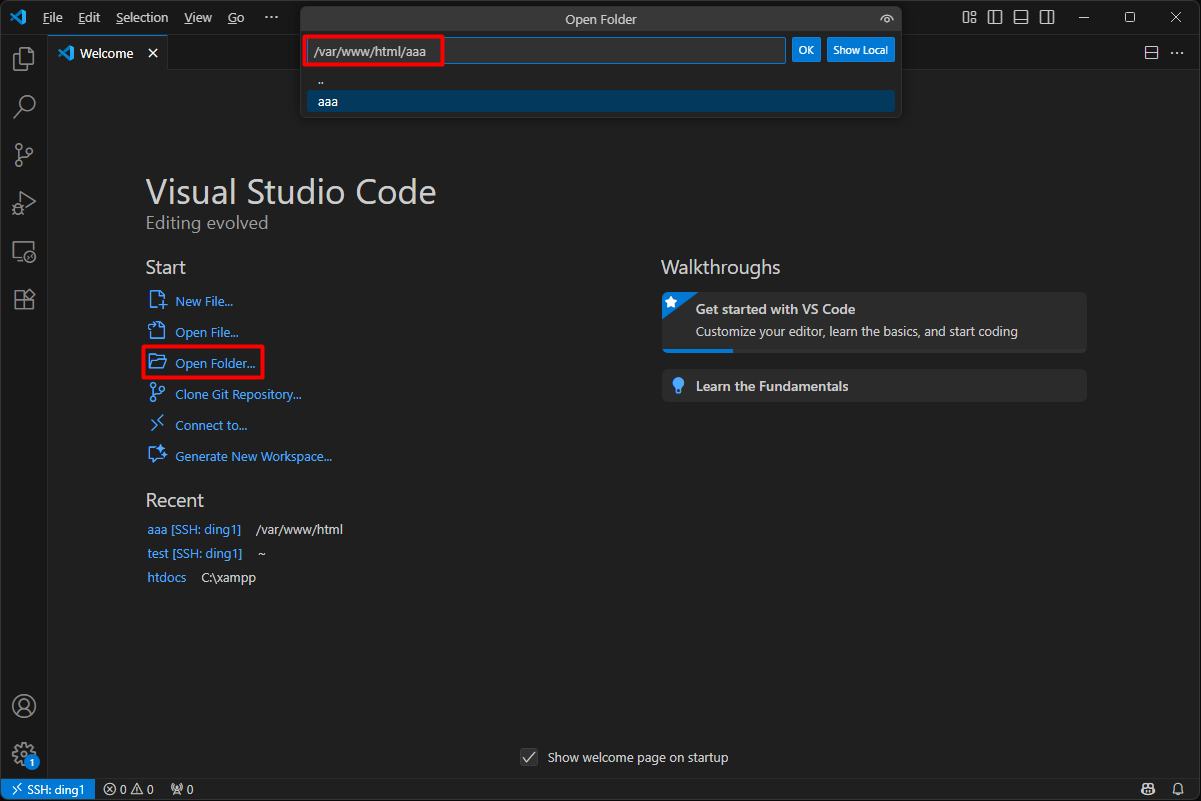The height and width of the screenshot is (801, 1201).
Task: Open the View menu
Action: (198, 17)
